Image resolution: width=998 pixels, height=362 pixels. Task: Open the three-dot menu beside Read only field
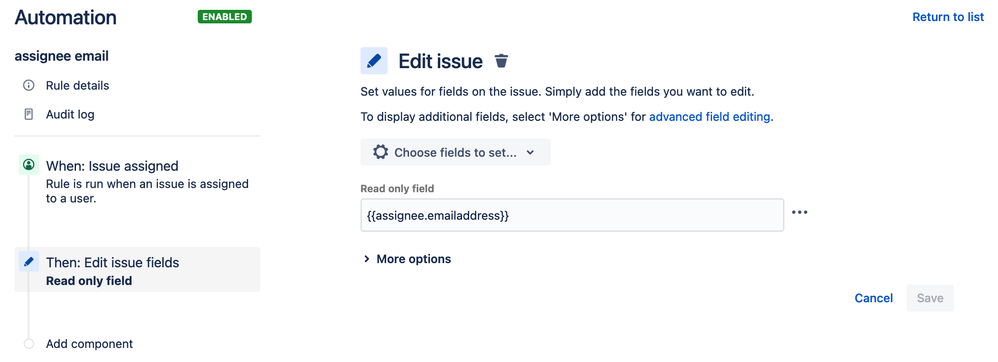799,213
